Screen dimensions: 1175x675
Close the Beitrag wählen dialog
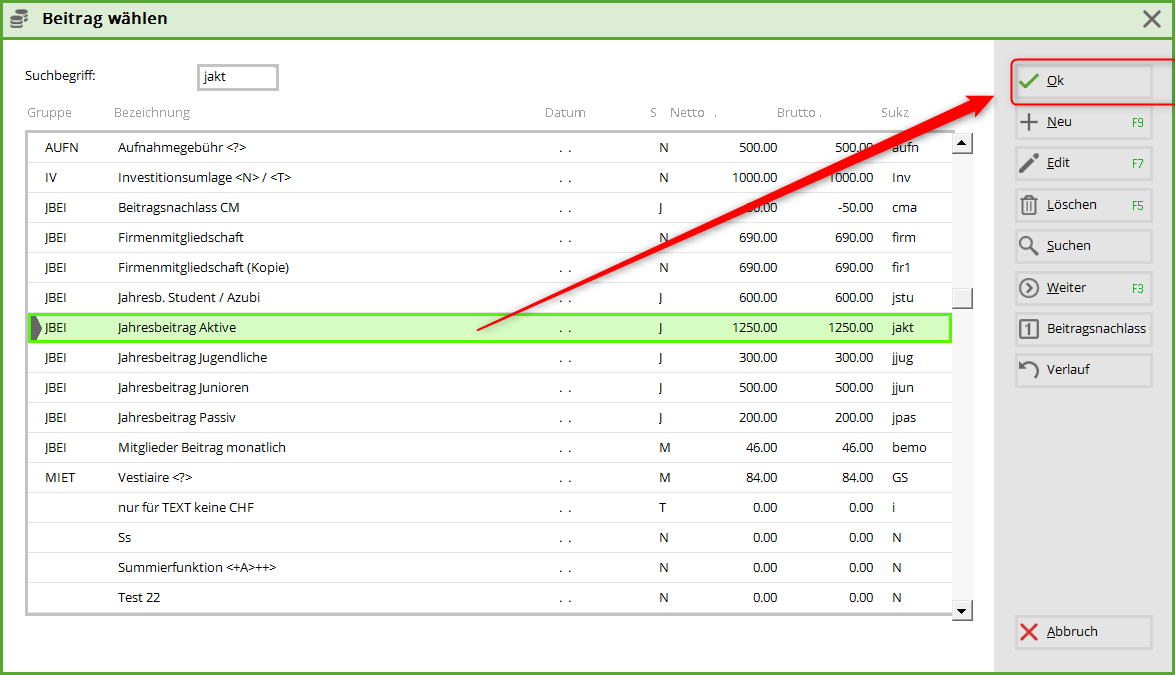point(1151,19)
